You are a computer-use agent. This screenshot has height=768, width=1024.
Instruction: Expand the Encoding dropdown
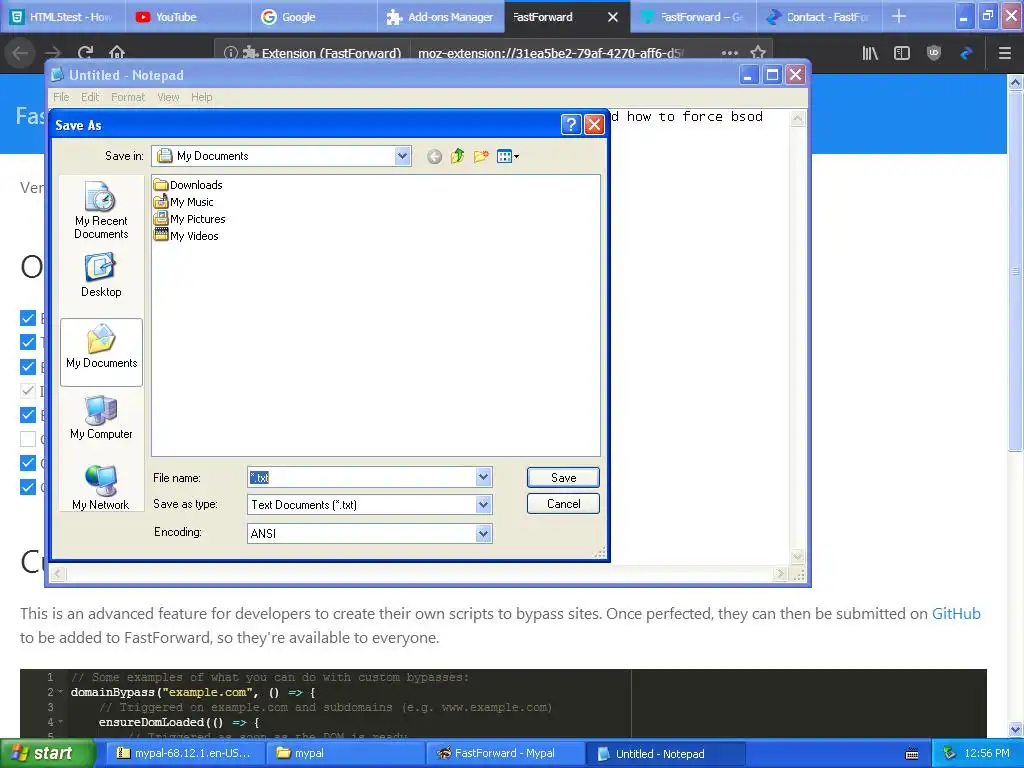[483, 534]
